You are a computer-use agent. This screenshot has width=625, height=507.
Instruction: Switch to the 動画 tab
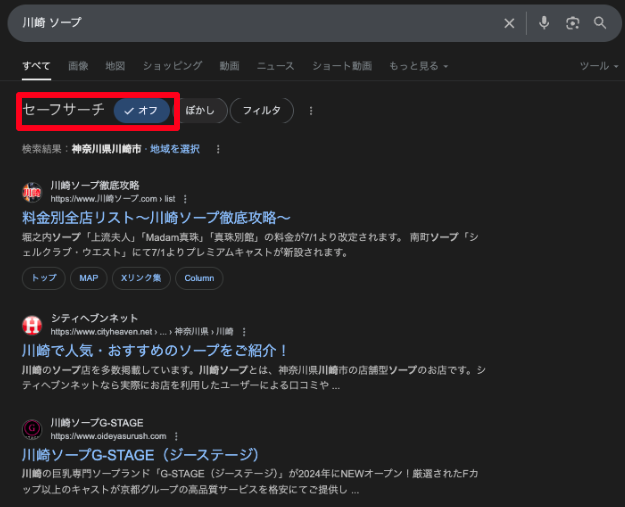(230, 66)
